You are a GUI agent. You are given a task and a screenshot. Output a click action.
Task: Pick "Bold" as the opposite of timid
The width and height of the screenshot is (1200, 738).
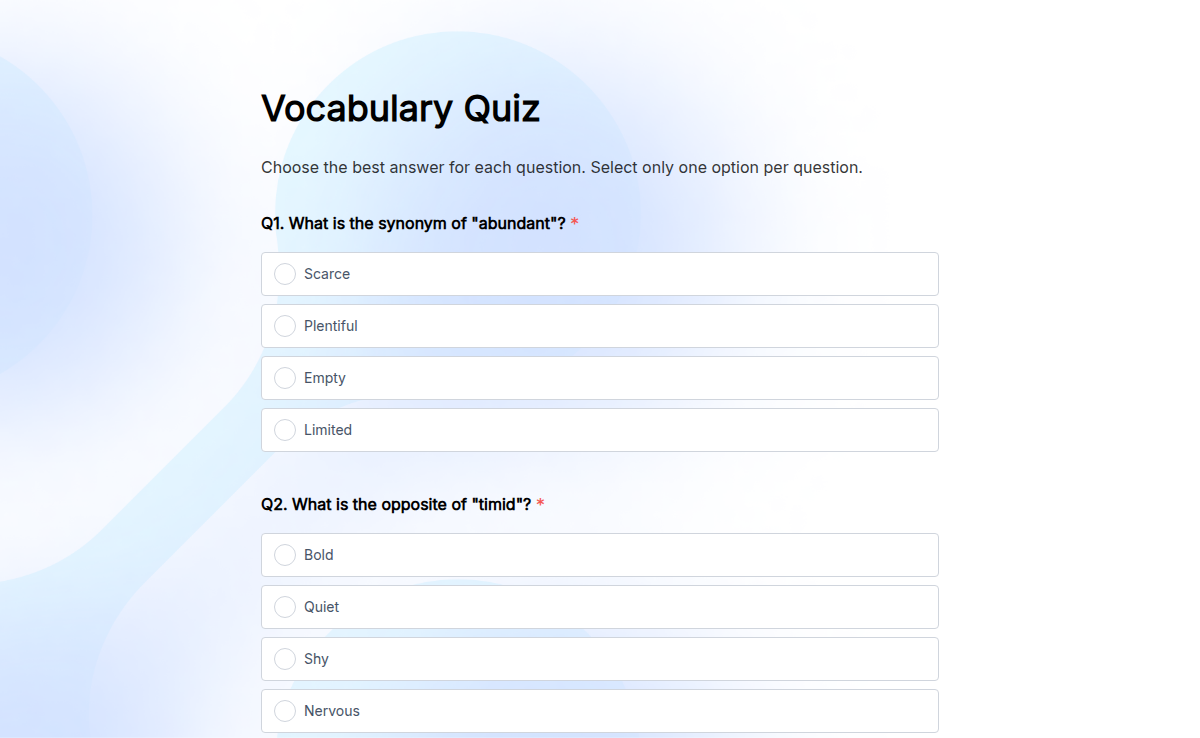coord(600,555)
